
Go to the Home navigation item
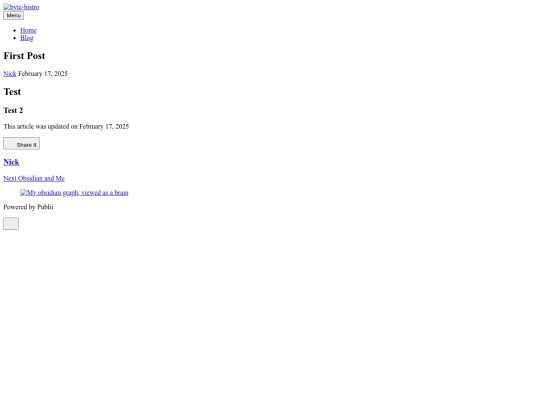[x=28, y=30]
